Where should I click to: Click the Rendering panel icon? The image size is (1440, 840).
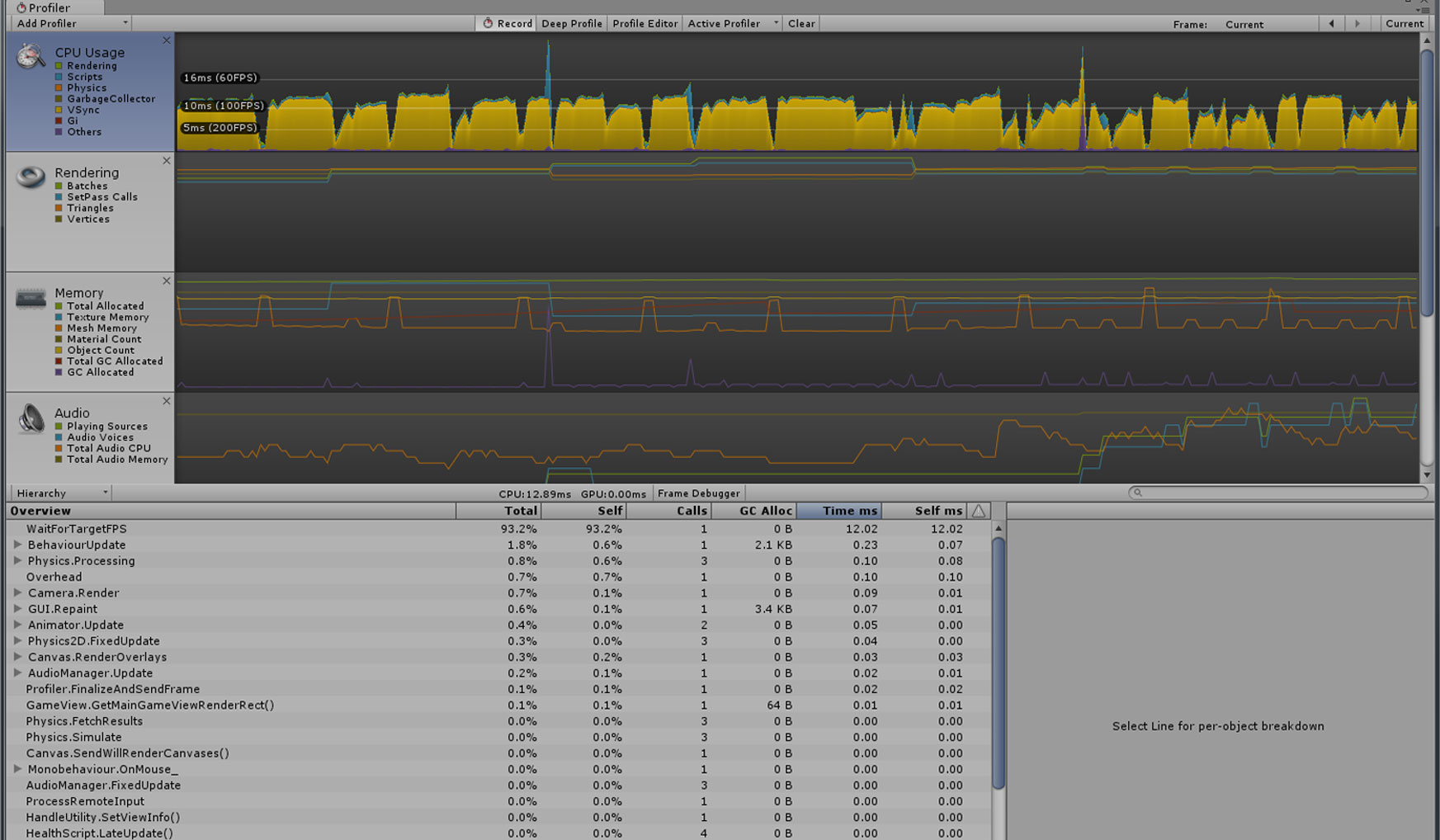(31, 177)
